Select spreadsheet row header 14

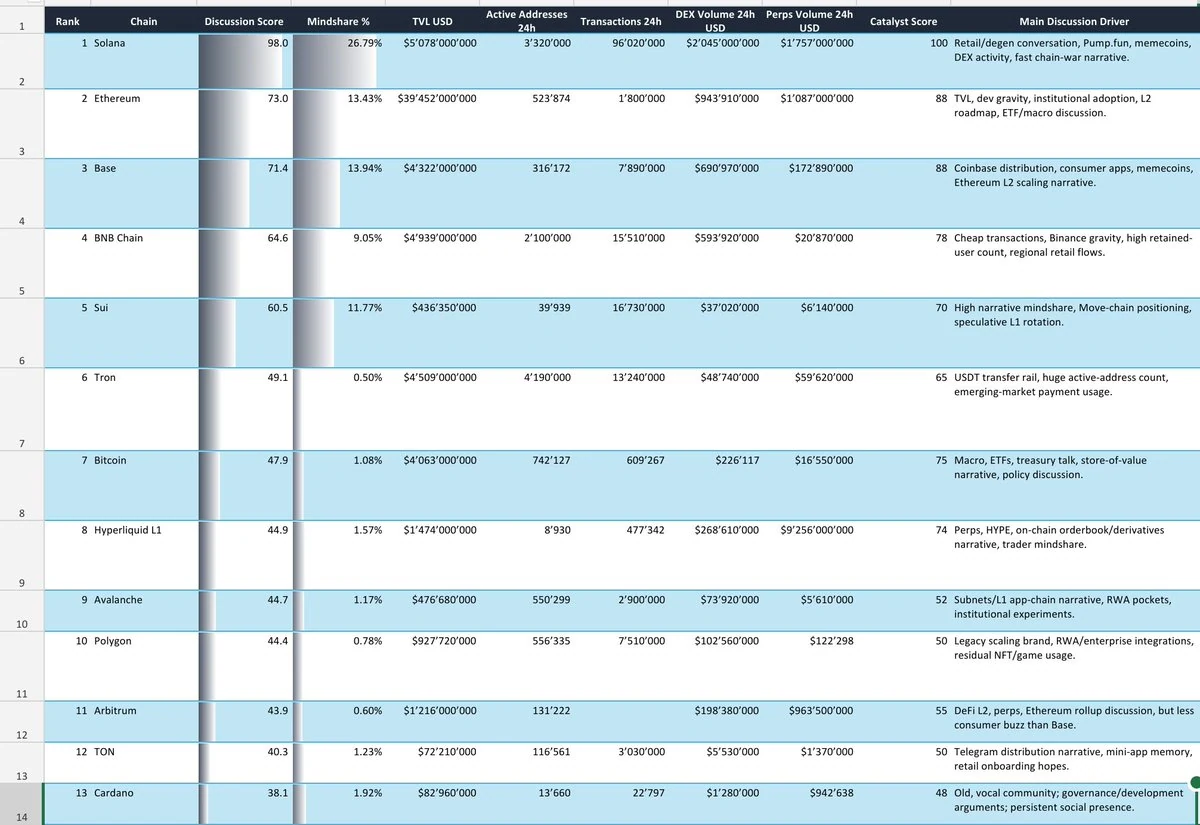coord(22,804)
